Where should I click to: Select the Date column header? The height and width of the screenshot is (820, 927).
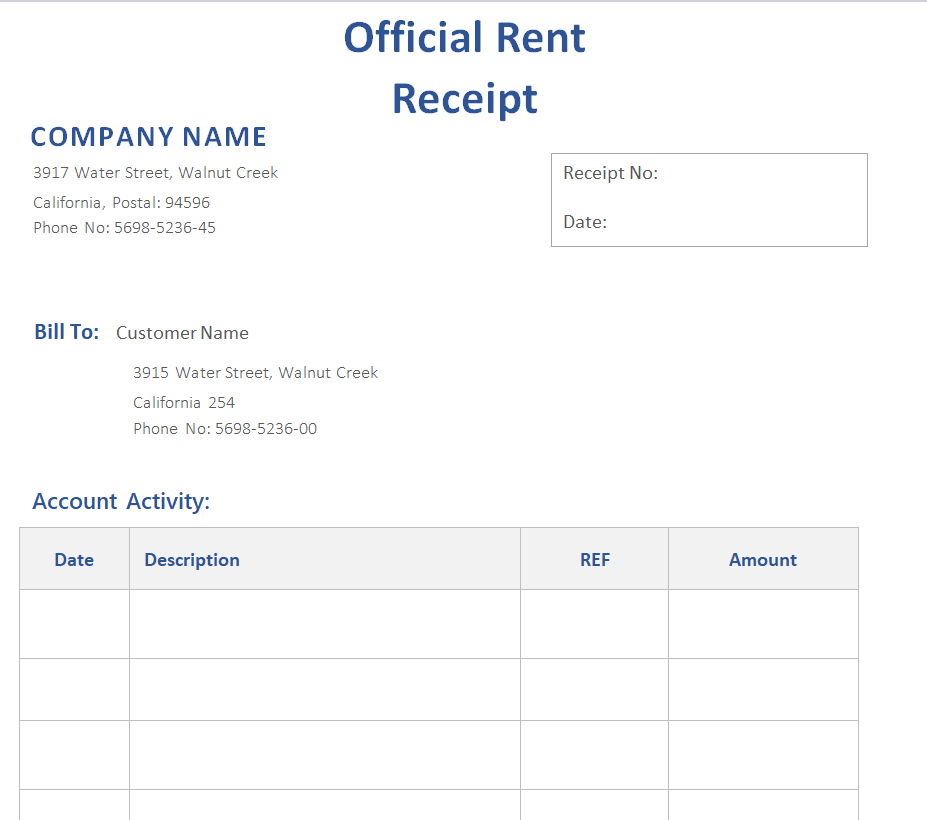[x=74, y=560]
